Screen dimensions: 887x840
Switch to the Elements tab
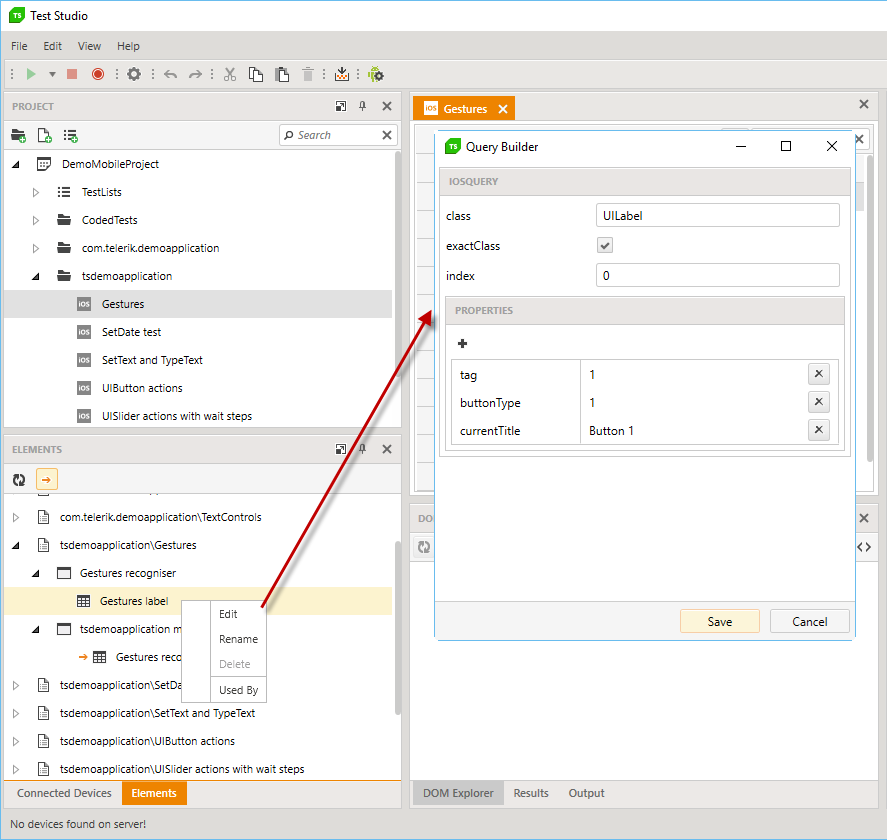pyautogui.click(x=154, y=793)
